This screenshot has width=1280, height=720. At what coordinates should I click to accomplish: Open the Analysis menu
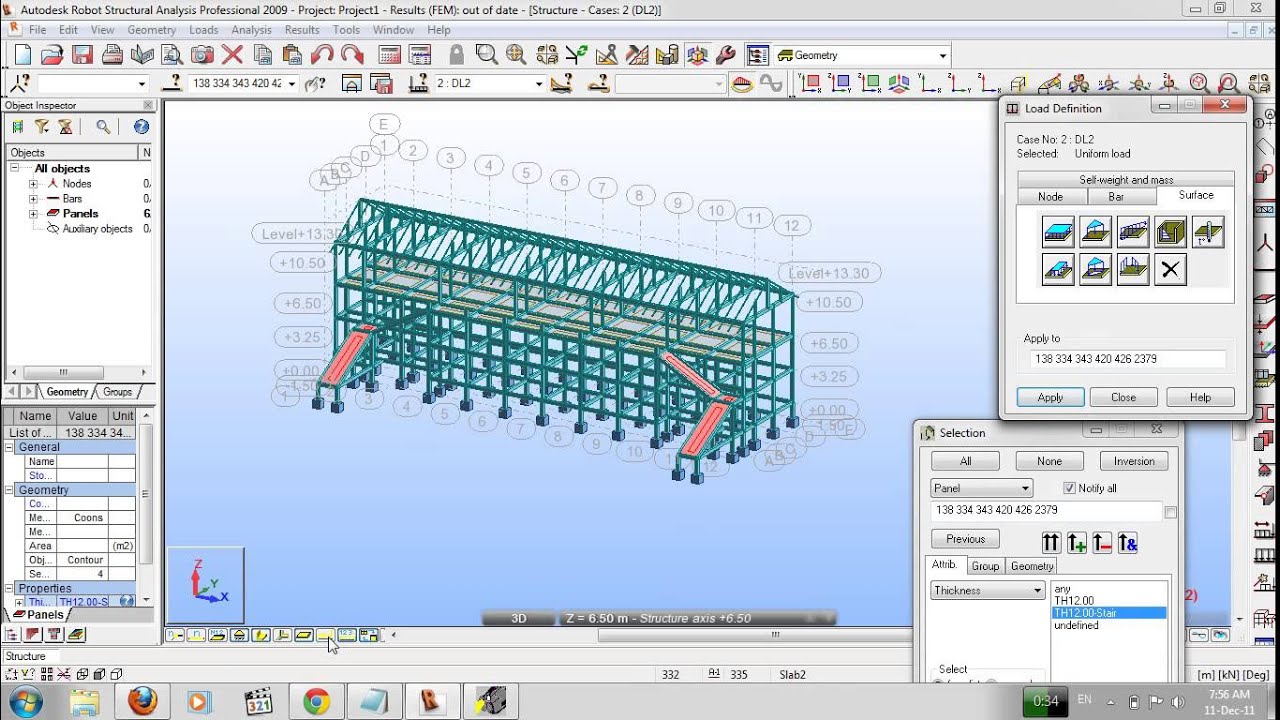[251, 30]
